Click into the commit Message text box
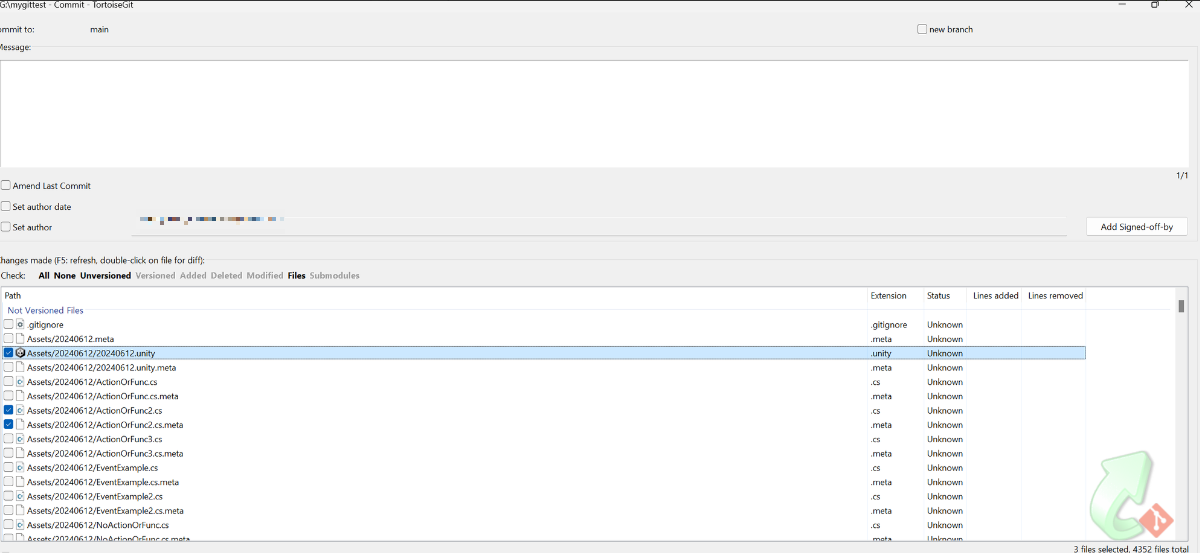The width and height of the screenshot is (1200, 553). click(594, 113)
